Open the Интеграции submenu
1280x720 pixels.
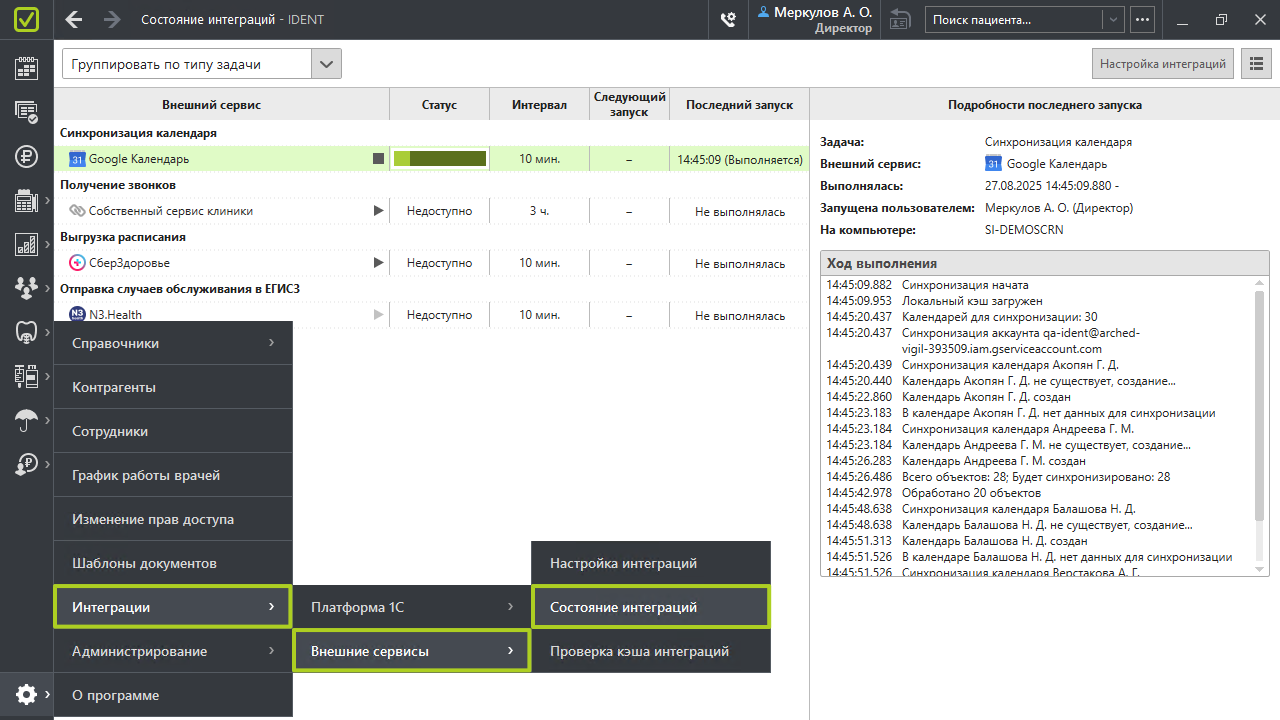173,607
